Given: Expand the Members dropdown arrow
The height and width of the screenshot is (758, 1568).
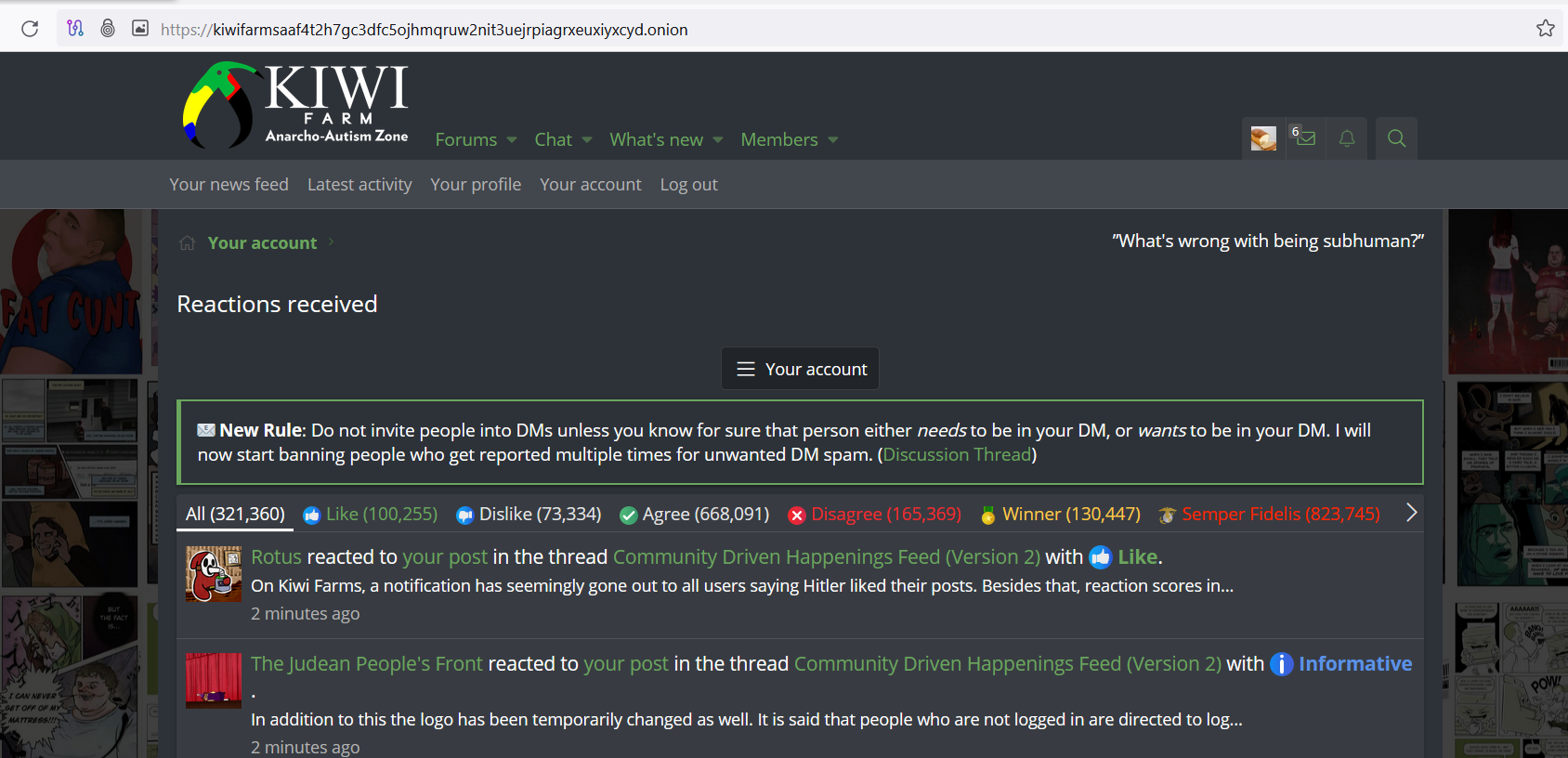Looking at the screenshot, I should point(833,140).
